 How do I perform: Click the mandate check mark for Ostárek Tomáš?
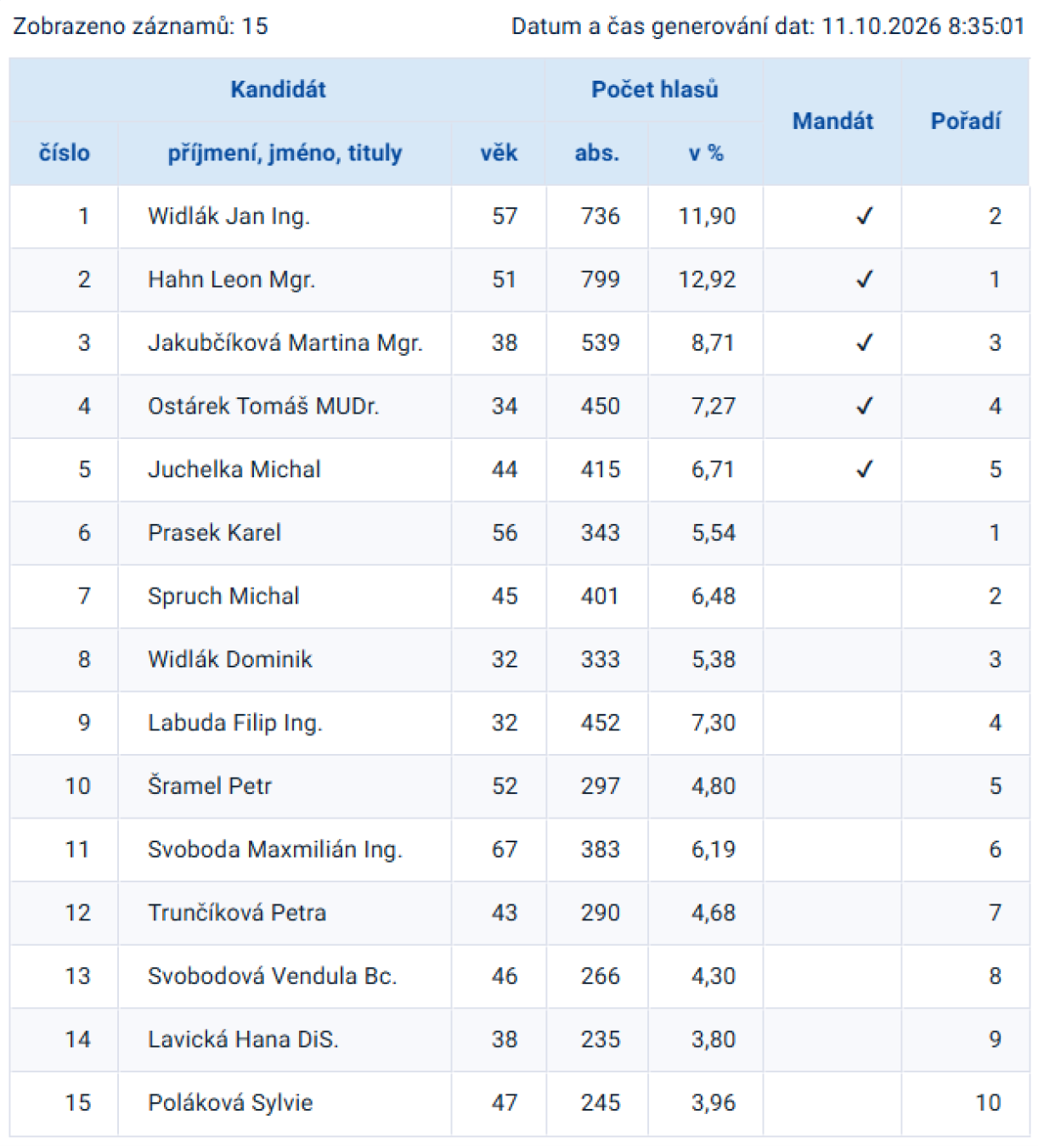pos(864,406)
